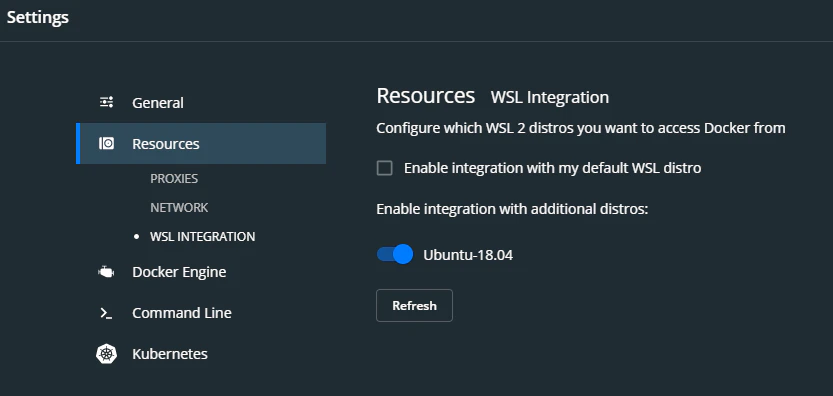This screenshot has width=833, height=396.
Task: Click the Resources disk icon in the sidebar
Action: coord(106,144)
